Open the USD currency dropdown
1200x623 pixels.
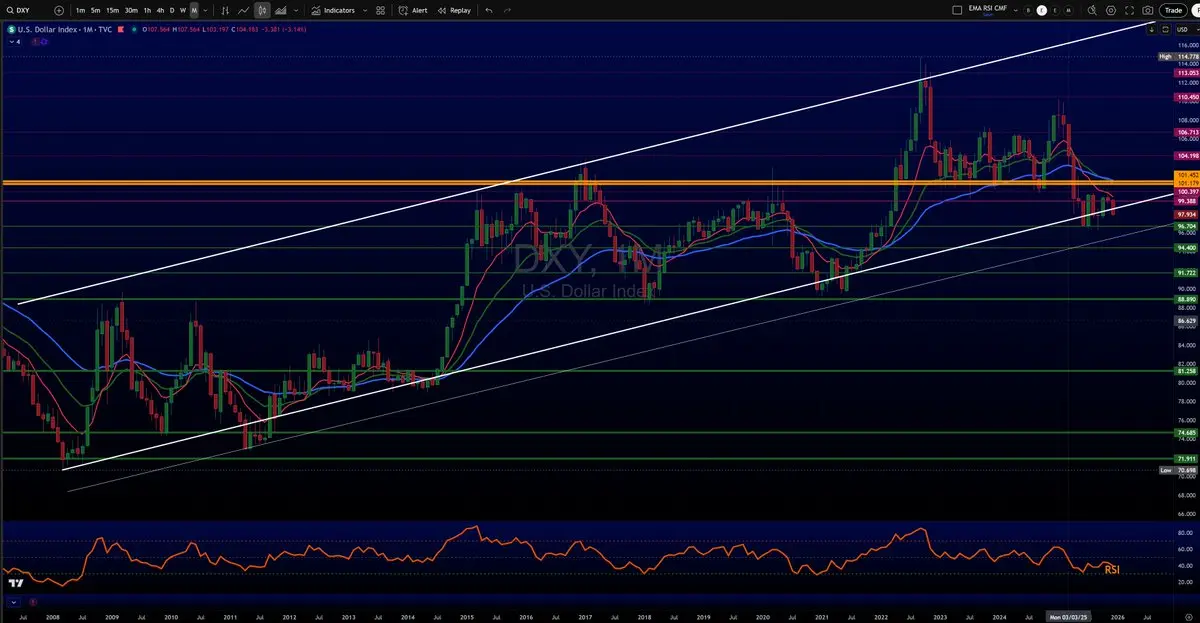tap(1186, 30)
